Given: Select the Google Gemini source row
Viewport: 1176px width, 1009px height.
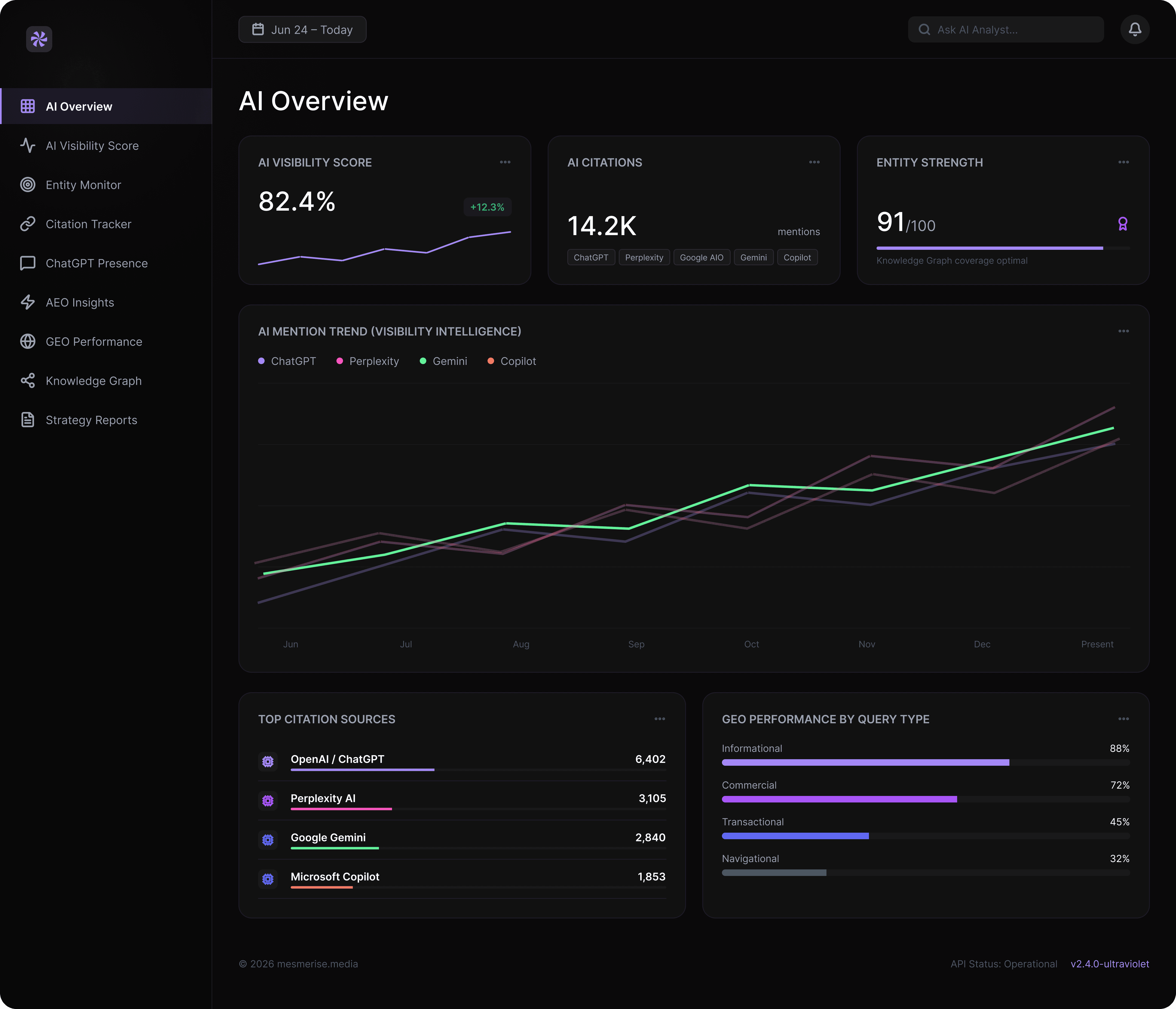Looking at the screenshot, I should [x=462, y=840].
